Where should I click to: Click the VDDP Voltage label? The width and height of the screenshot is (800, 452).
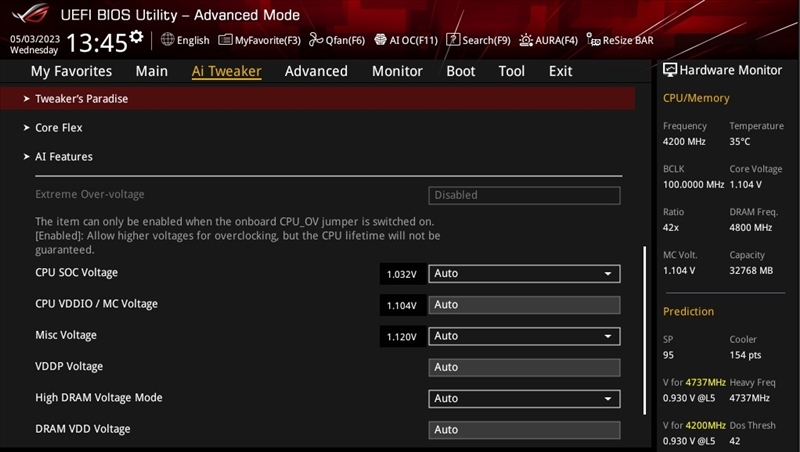point(69,366)
